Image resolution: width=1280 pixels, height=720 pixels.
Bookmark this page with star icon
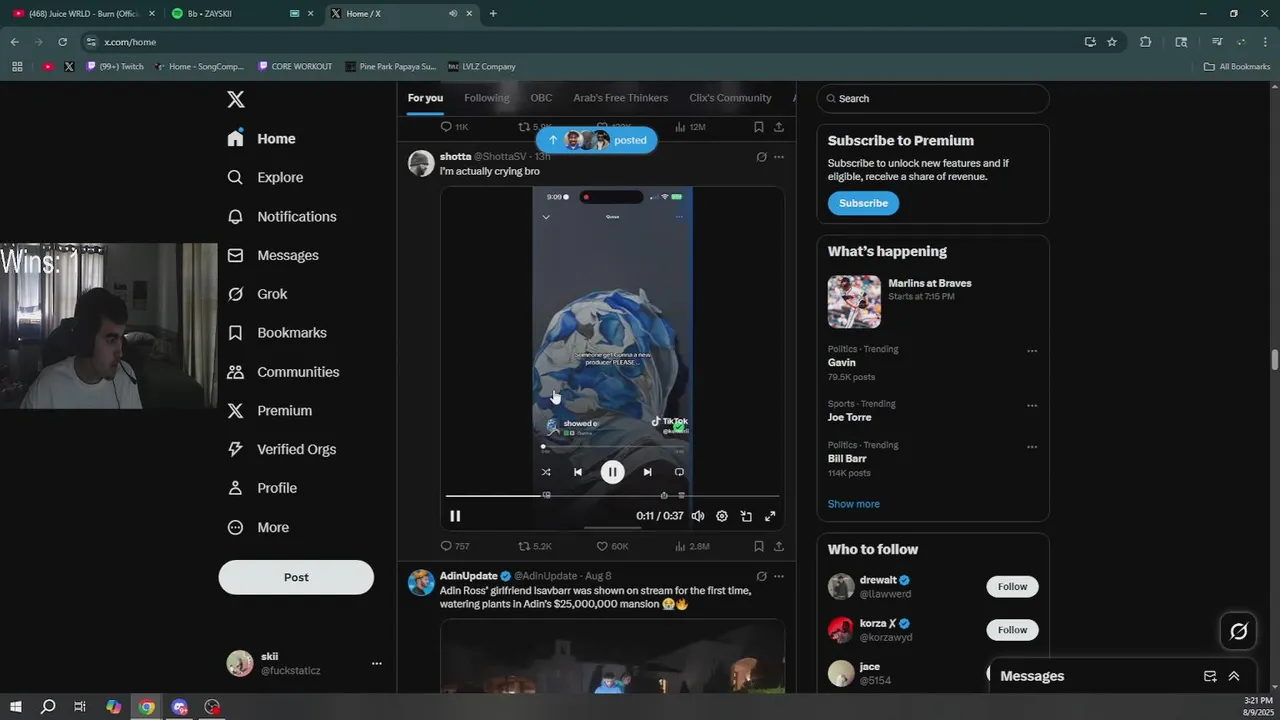point(1112,42)
